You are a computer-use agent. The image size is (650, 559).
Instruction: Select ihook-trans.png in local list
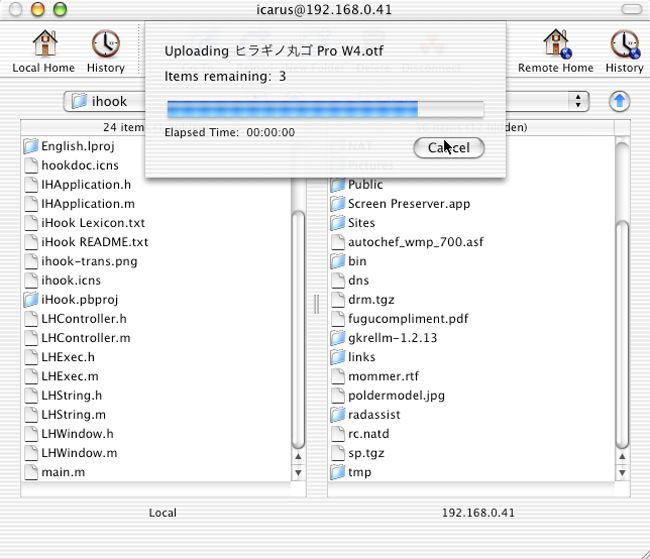pyautogui.click(x=89, y=261)
